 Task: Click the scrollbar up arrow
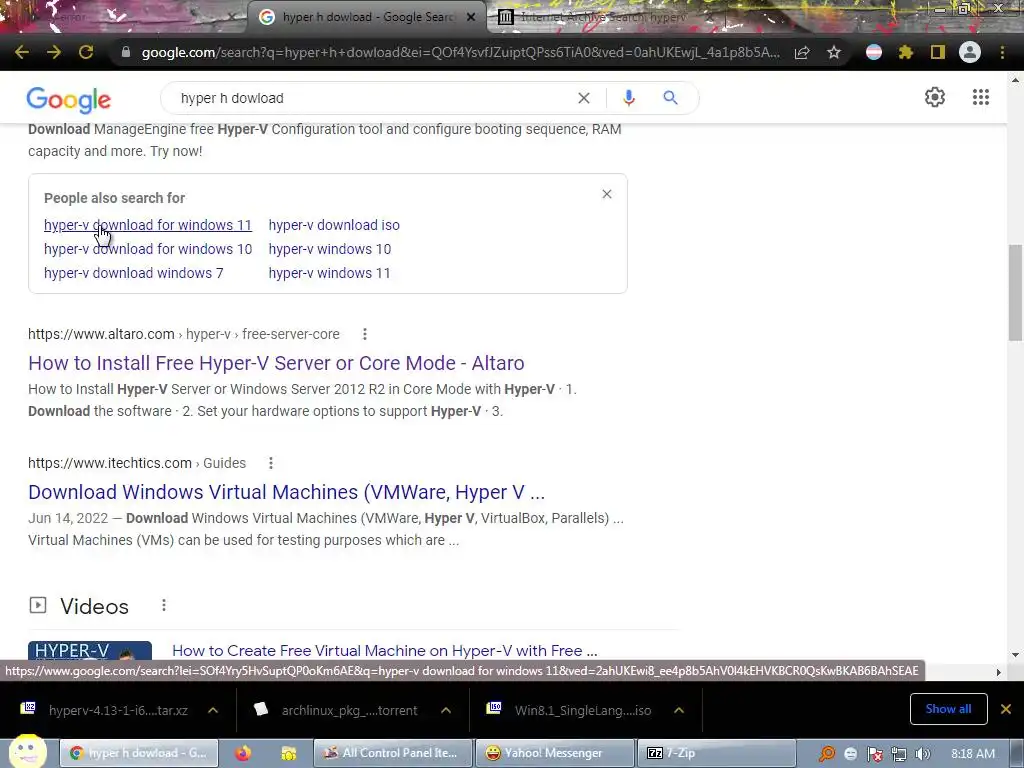pyautogui.click(x=1015, y=80)
